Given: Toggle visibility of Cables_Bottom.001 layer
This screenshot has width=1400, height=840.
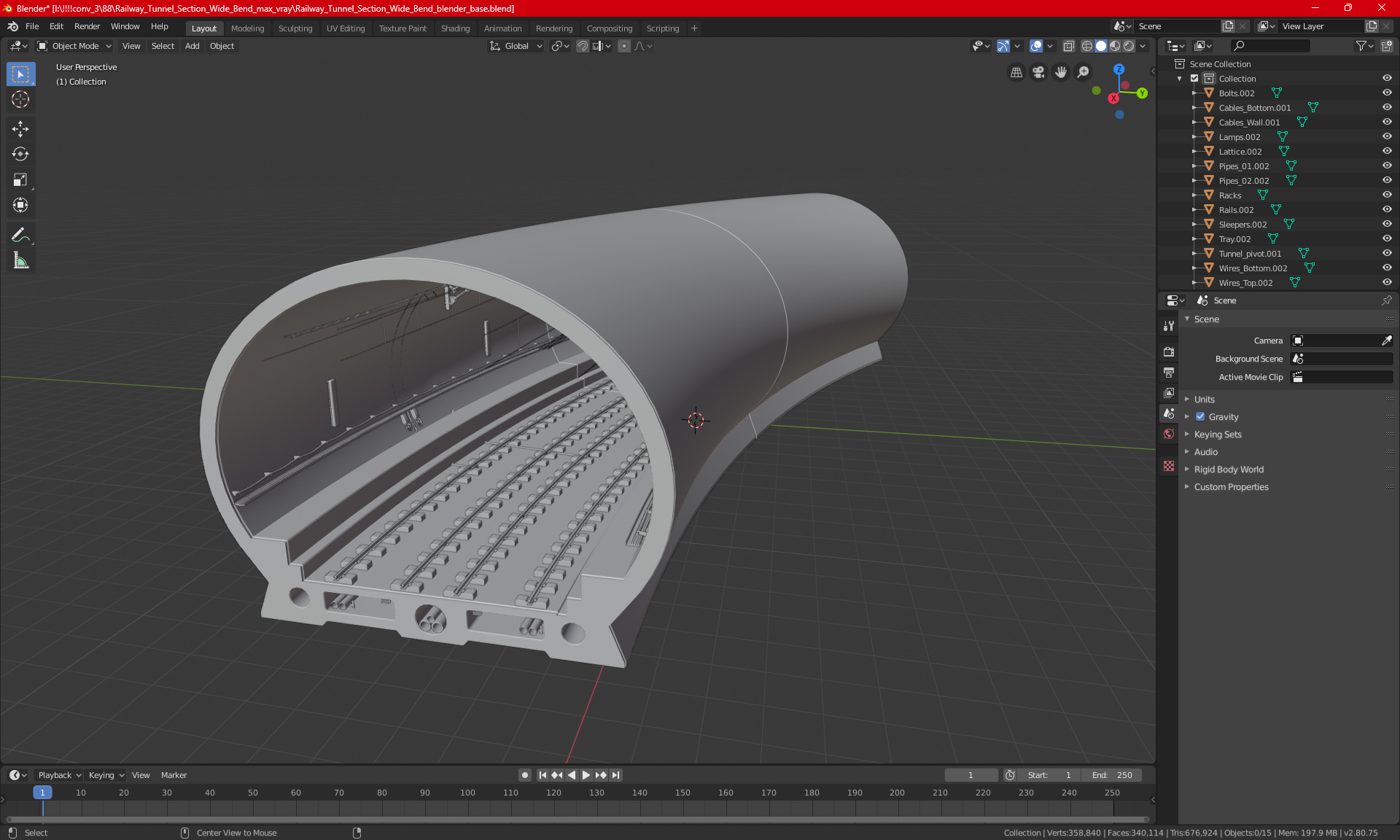Looking at the screenshot, I should tap(1388, 107).
